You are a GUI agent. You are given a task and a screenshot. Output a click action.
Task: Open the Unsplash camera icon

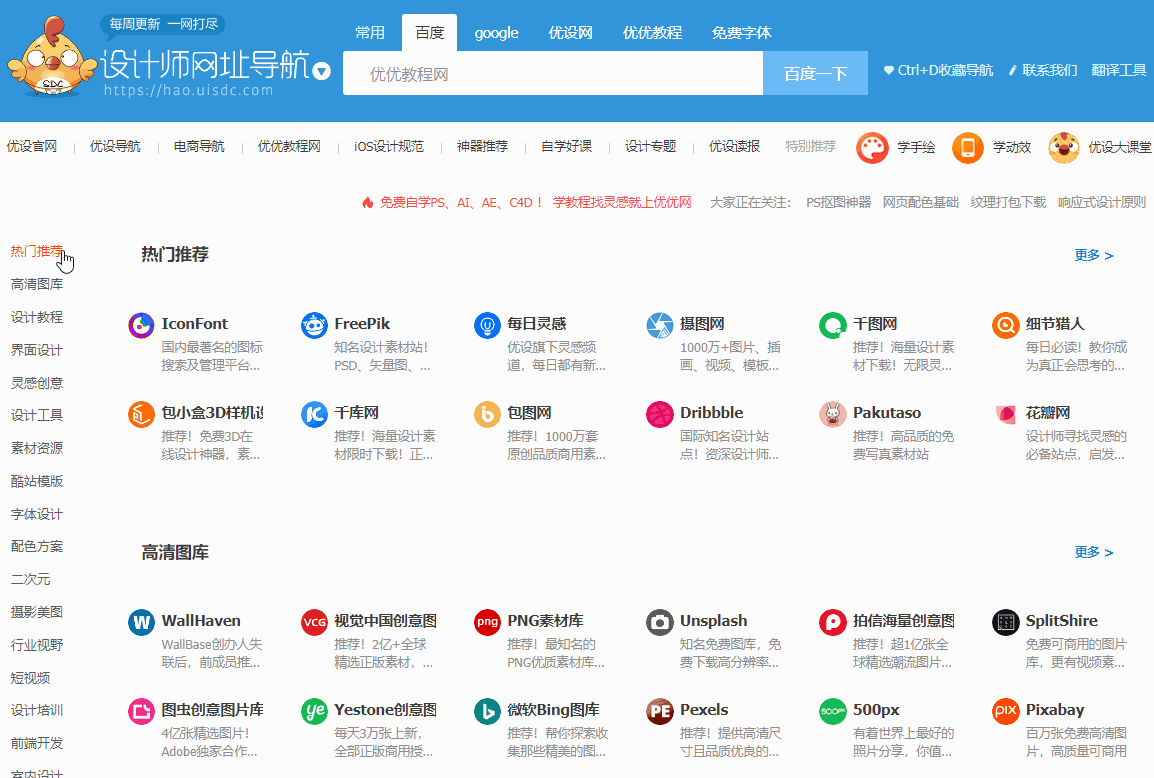659,622
